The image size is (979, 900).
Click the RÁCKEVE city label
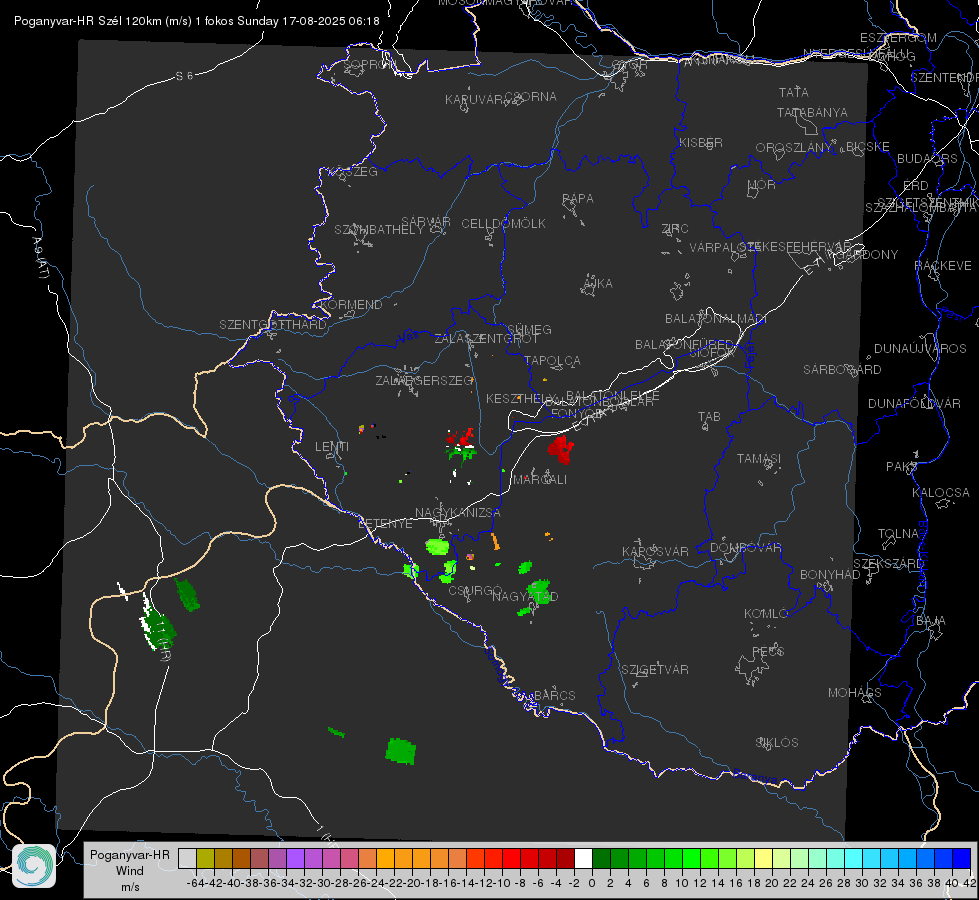[x=943, y=266]
